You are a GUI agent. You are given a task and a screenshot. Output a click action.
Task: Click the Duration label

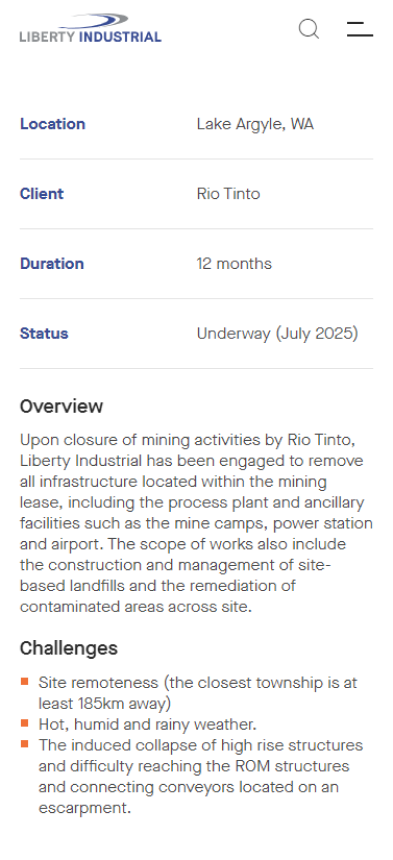click(52, 263)
